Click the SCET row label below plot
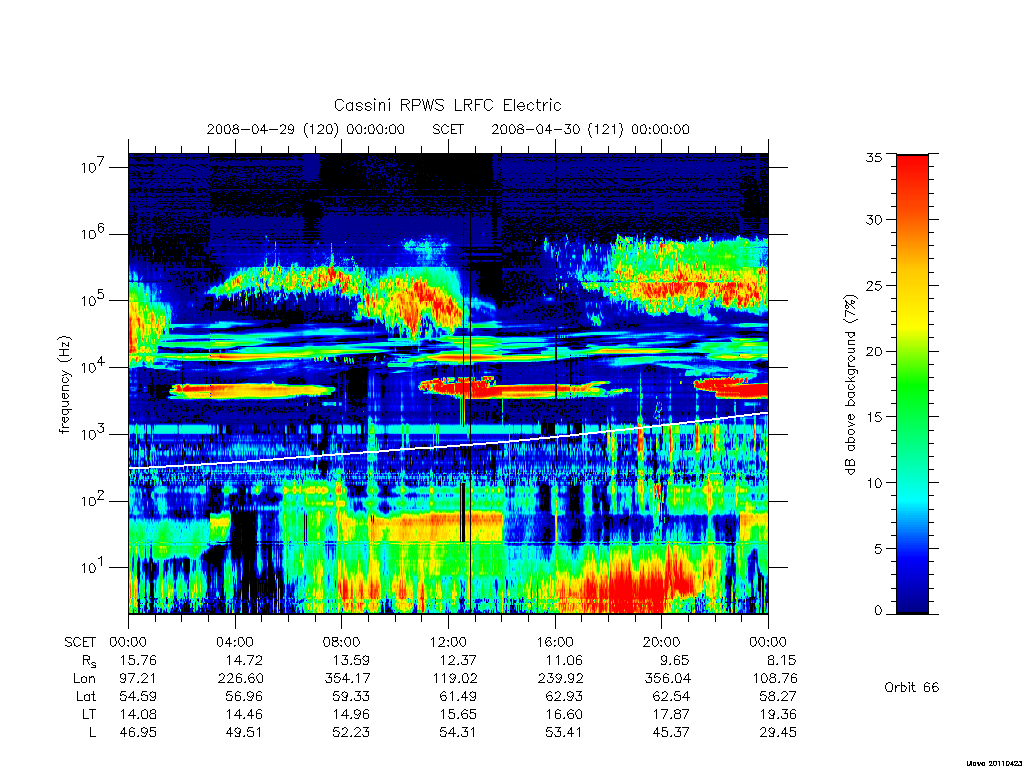This screenshot has width=1024, height=768. [80, 642]
